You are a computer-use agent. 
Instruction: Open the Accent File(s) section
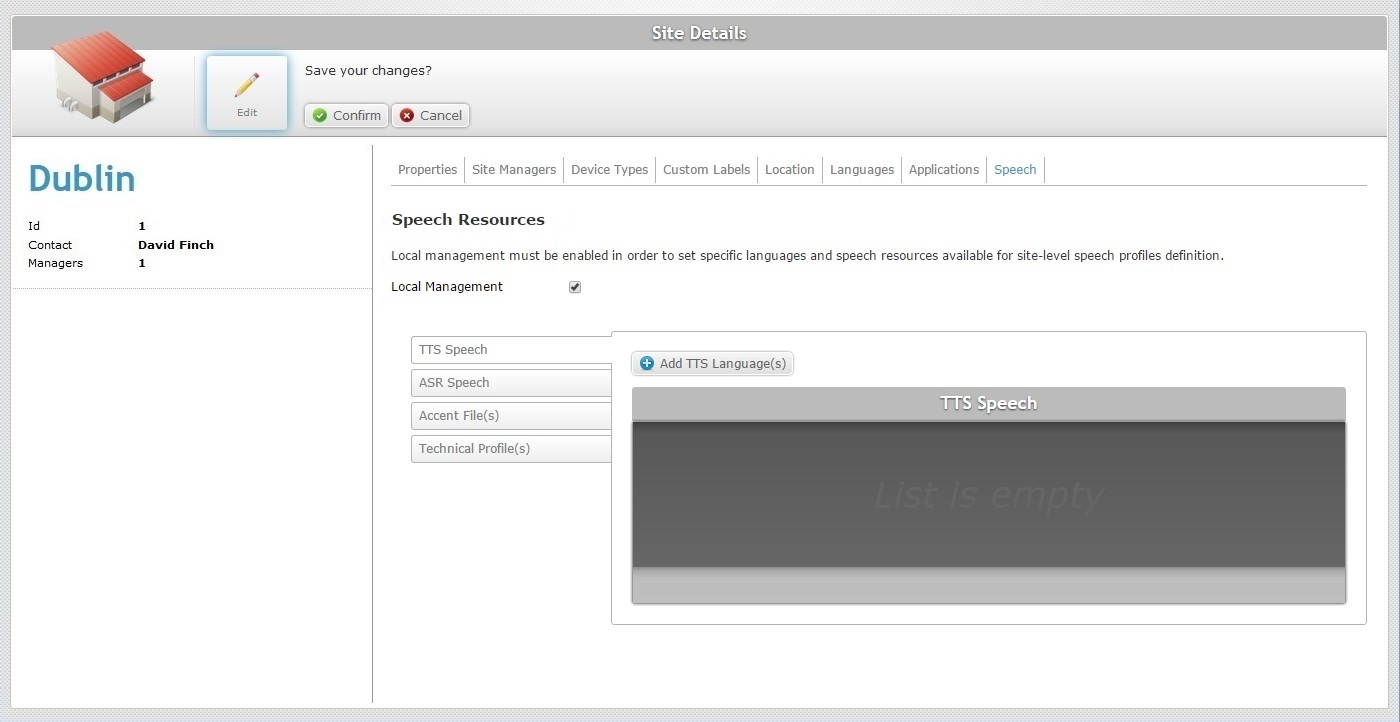(x=511, y=416)
